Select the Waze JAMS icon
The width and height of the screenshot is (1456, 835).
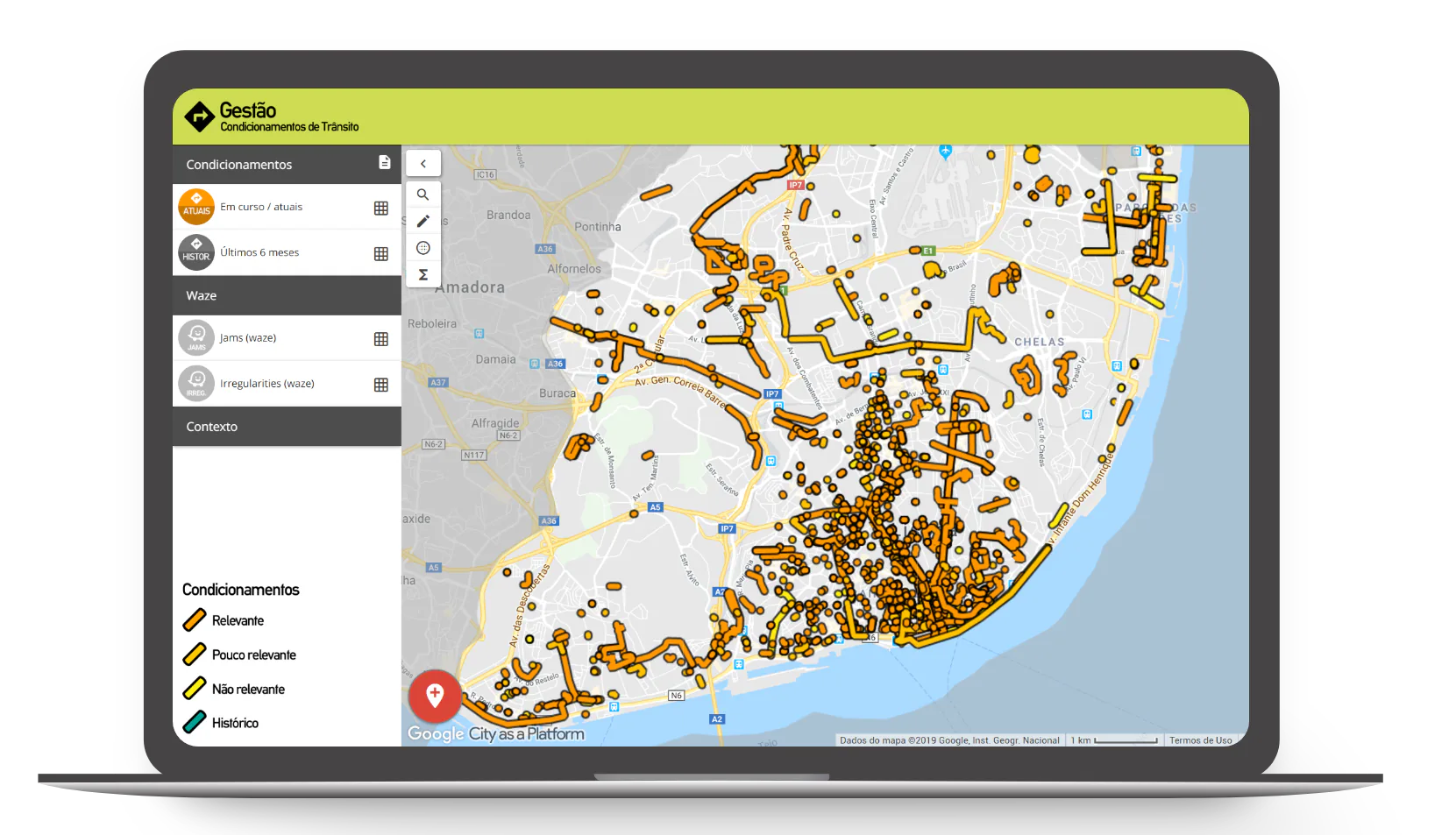click(196, 337)
